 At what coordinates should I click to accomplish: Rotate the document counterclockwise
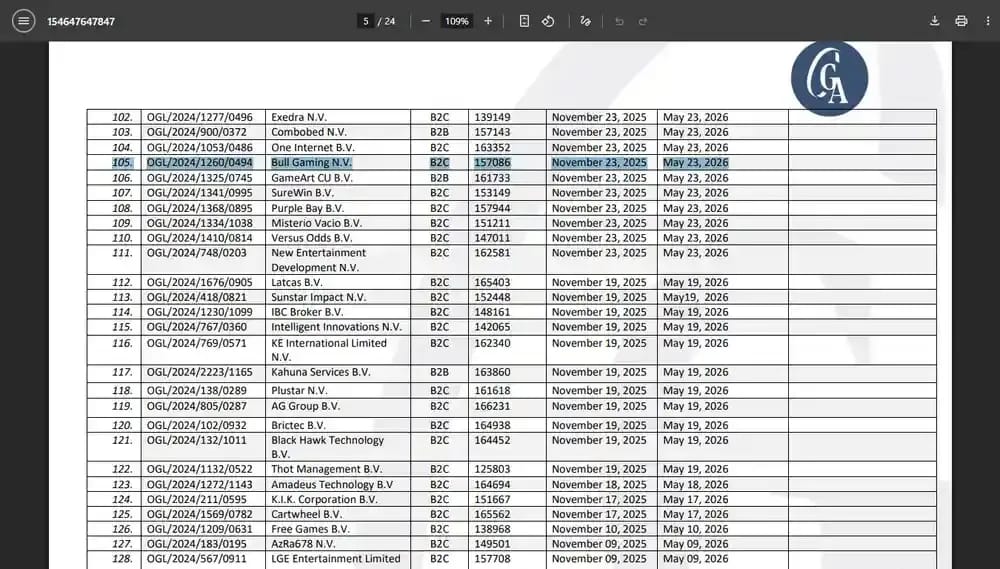click(x=548, y=21)
